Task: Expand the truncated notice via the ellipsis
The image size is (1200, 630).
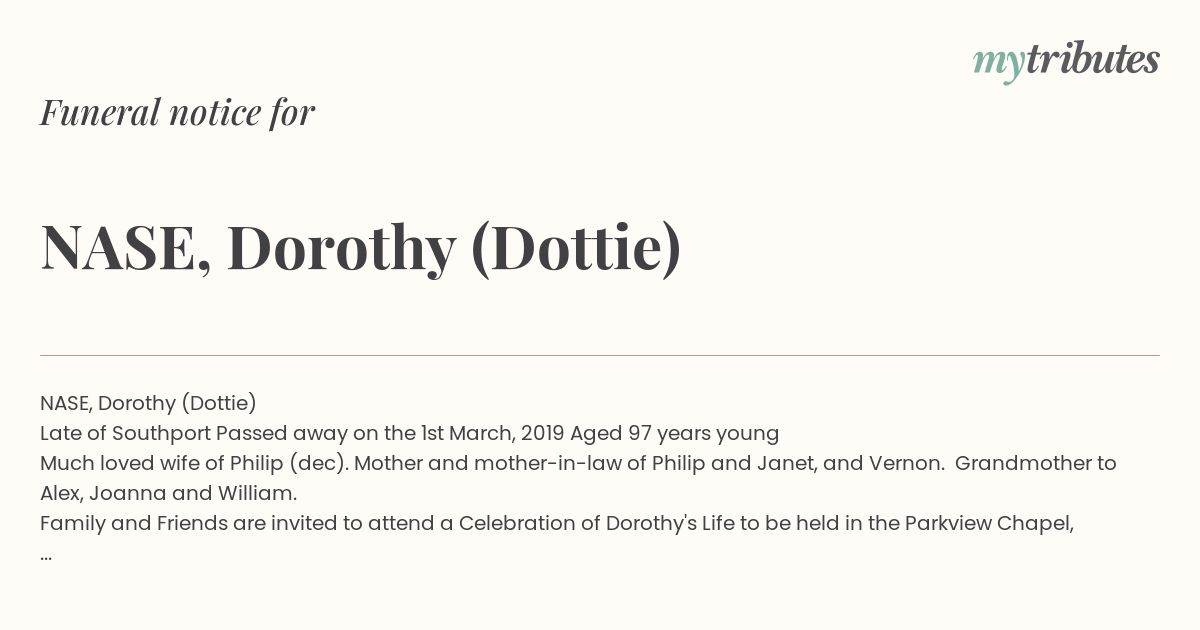Action: [x=46, y=556]
